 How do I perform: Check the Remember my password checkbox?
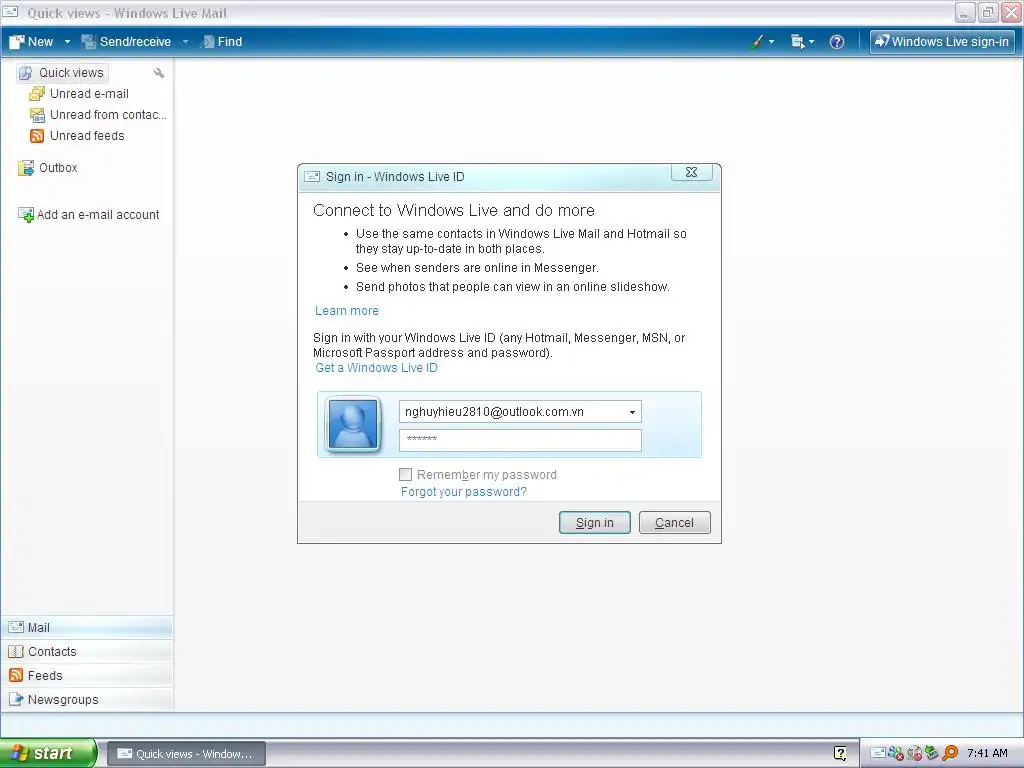click(406, 474)
